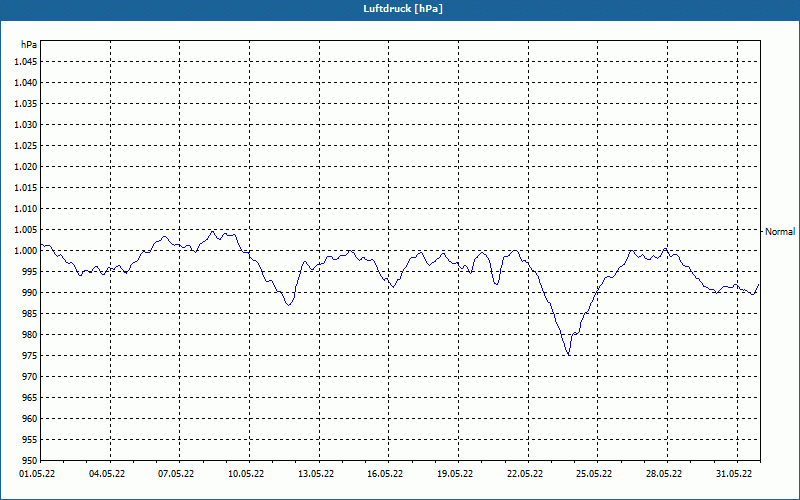This screenshot has width=800, height=500.
Task: Pick the 16.05.22 date label
Action: [385, 473]
